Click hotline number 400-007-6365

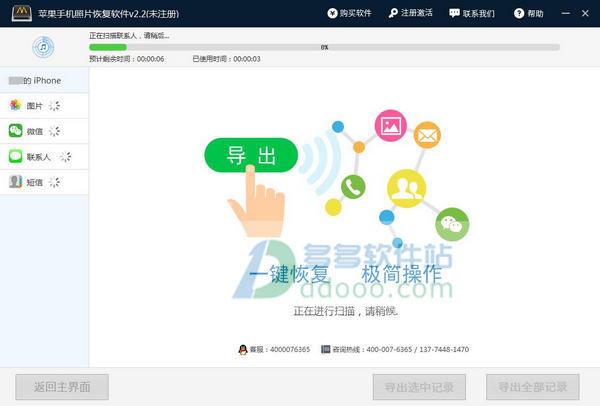389,349
